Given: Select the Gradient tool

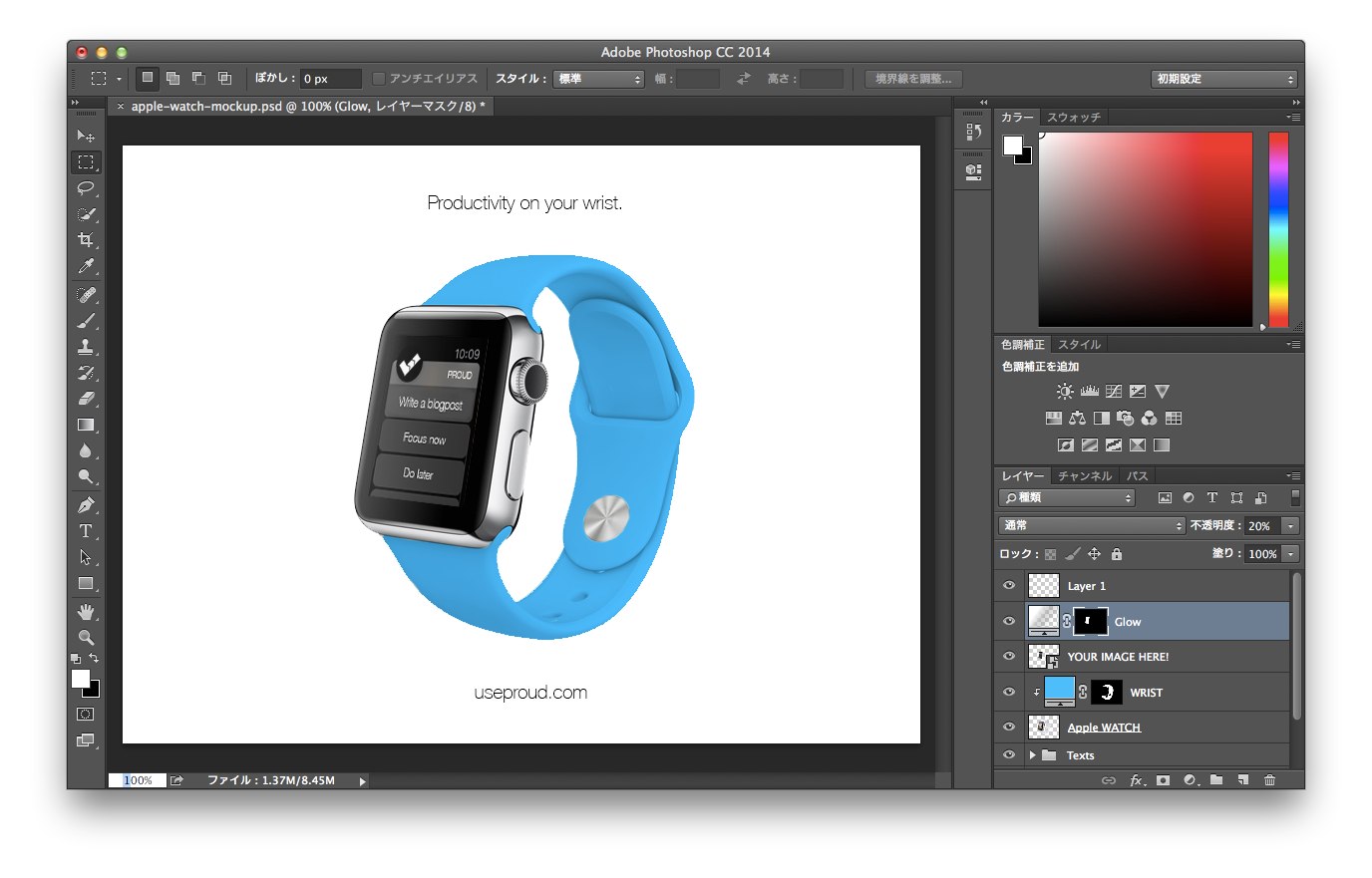Looking at the screenshot, I should click(86, 425).
